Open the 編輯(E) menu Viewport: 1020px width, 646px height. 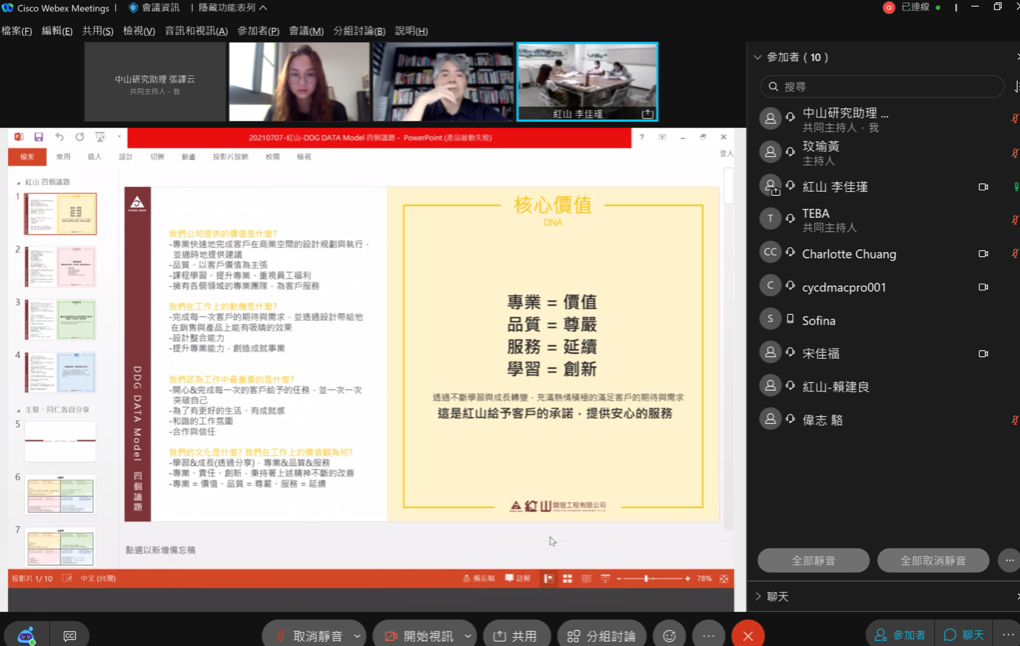coord(57,31)
